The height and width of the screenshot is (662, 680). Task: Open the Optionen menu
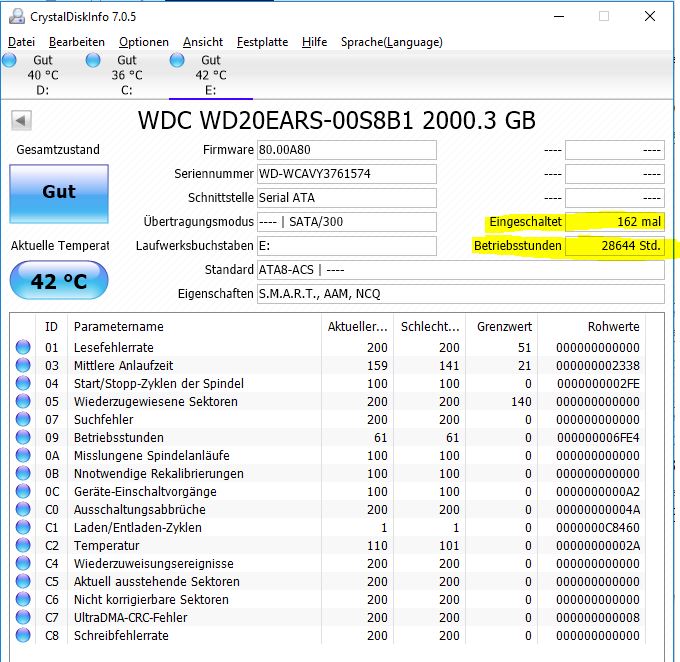tap(144, 42)
